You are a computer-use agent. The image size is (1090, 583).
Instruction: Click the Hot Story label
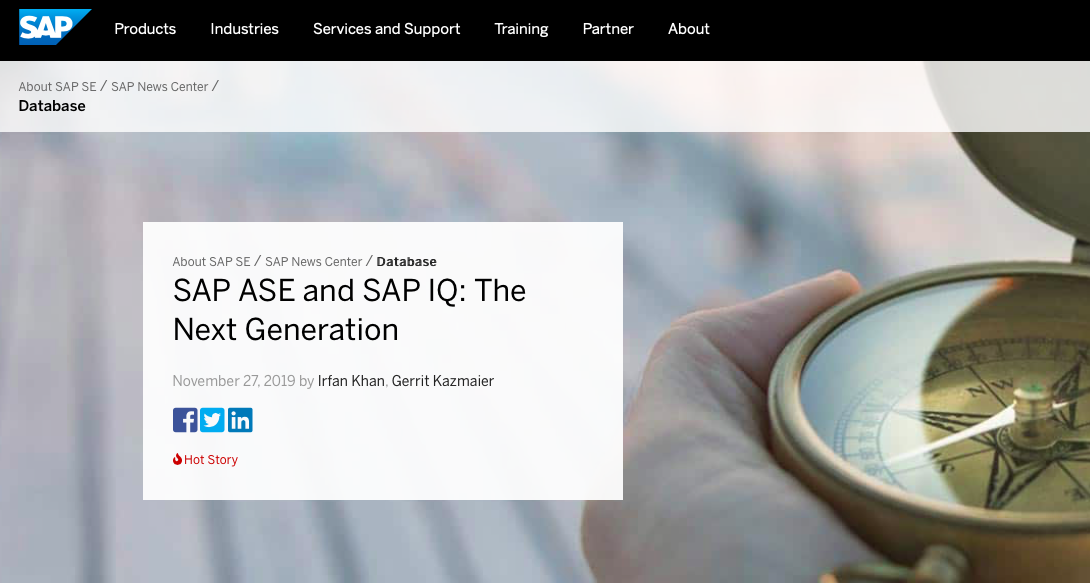click(211, 459)
